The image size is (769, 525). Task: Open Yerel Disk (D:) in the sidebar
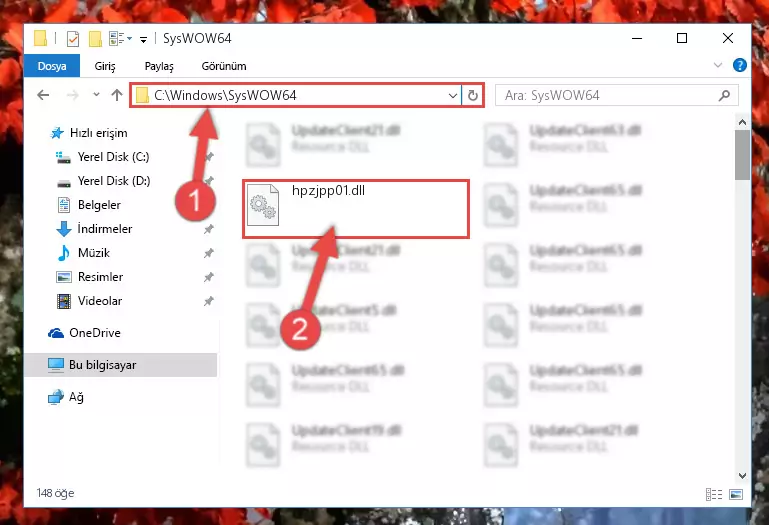104,181
